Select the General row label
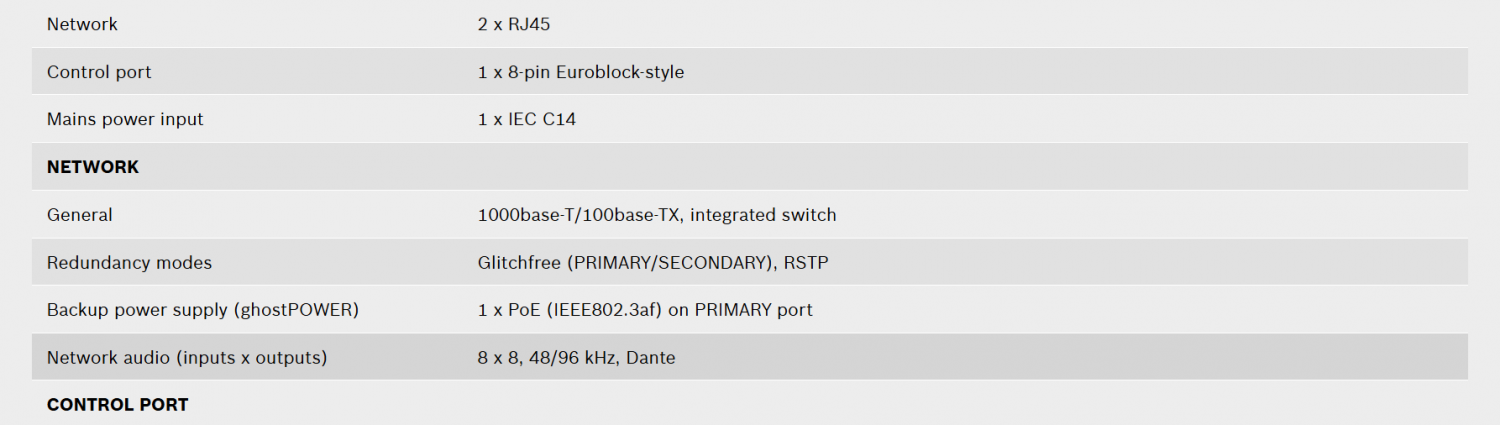Image resolution: width=1500 pixels, height=425 pixels. click(80, 215)
